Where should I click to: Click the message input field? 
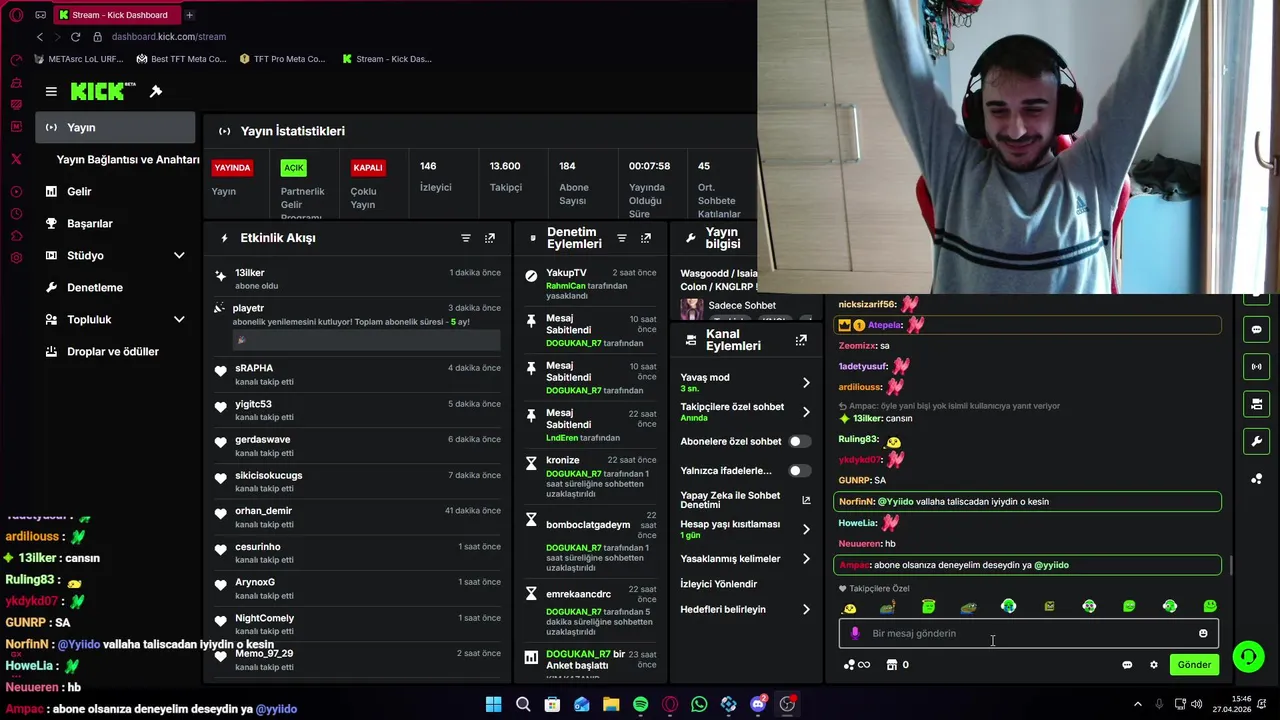coord(1028,633)
